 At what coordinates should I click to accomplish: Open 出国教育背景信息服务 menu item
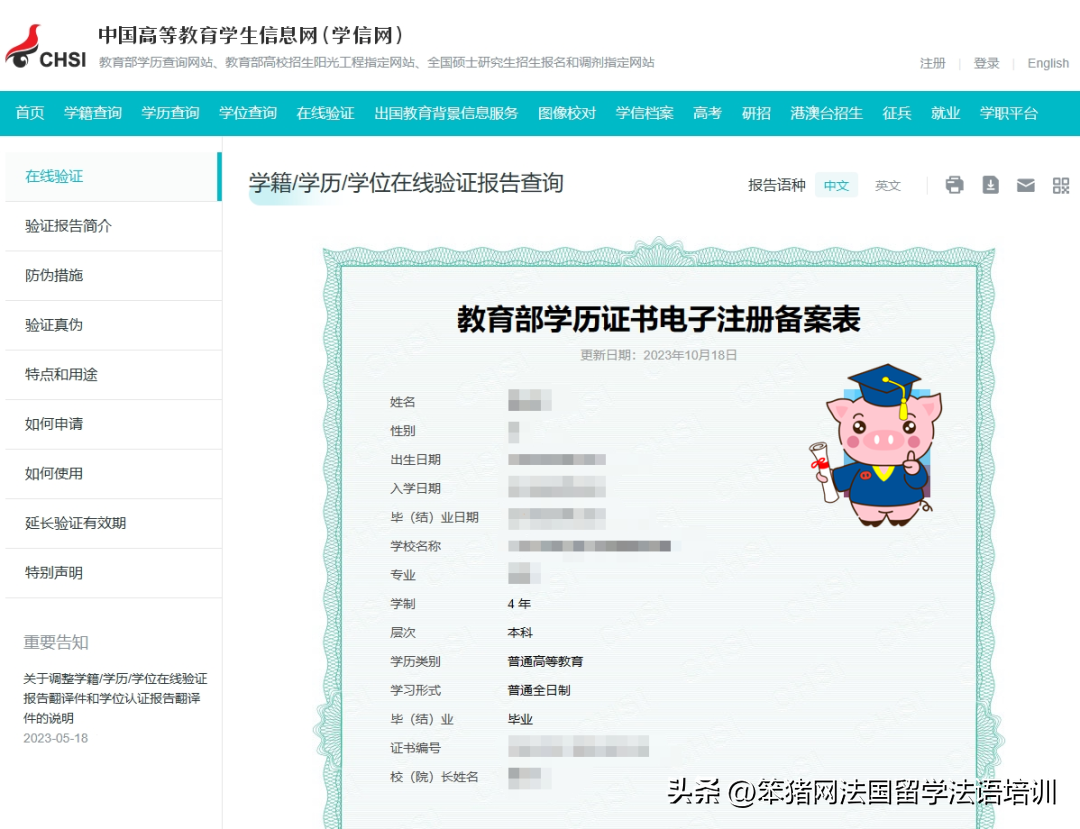446,113
